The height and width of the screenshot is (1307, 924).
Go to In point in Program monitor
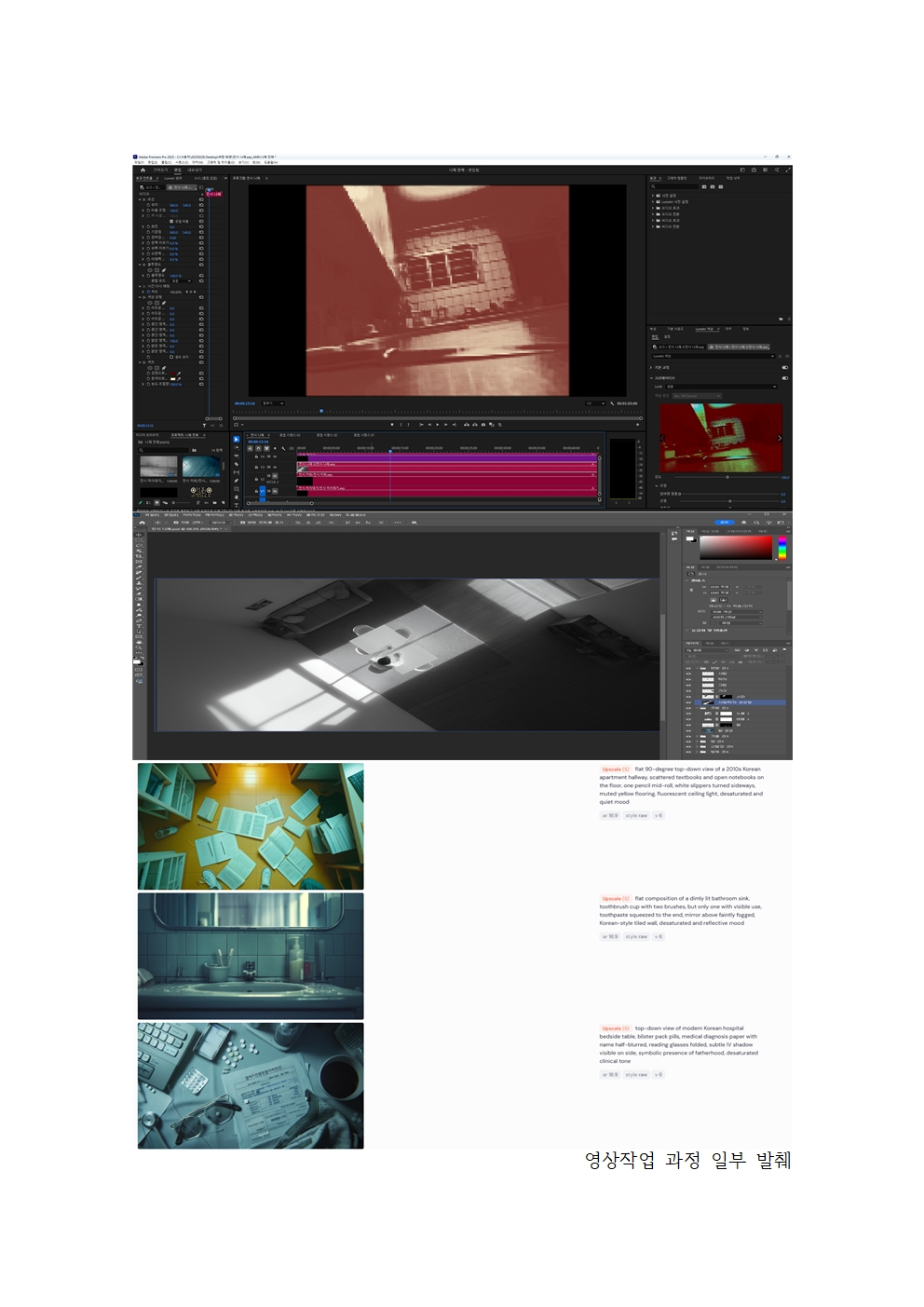(421, 425)
